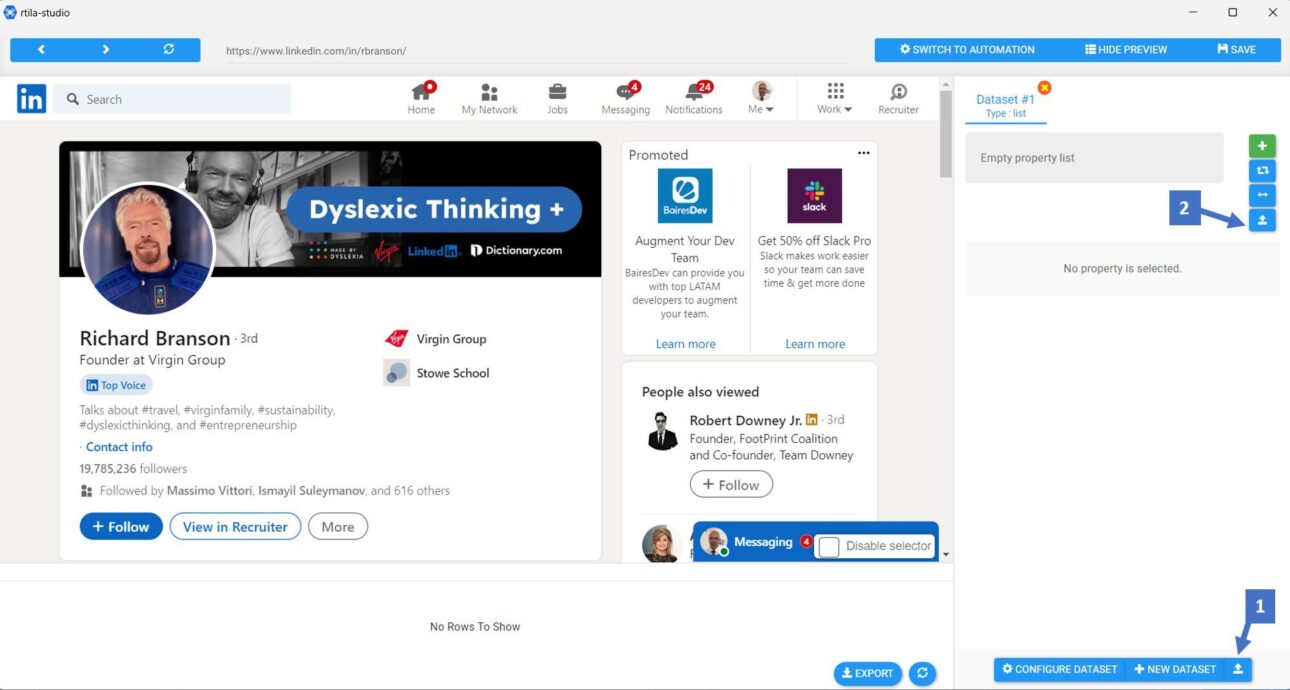Image resolution: width=1290 pixels, height=690 pixels.
Task: Reload the page with refresh icon
Action: tap(168, 50)
